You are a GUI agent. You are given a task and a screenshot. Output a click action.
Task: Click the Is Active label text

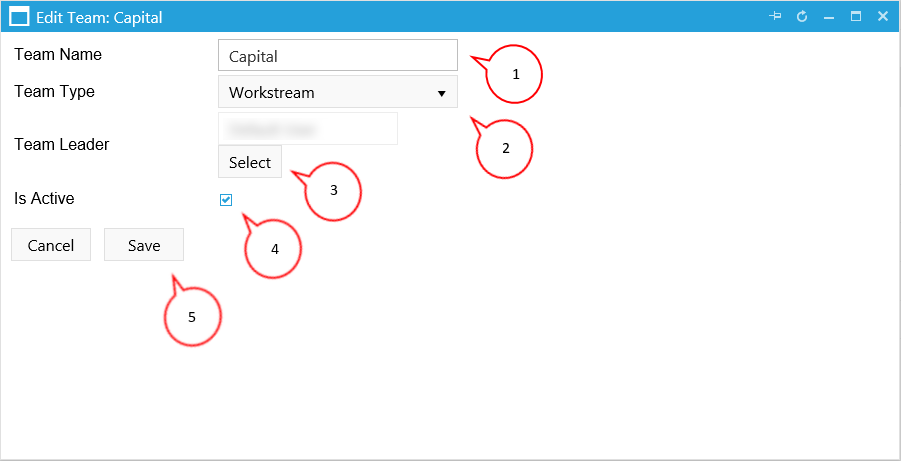click(x=44, y=198)
